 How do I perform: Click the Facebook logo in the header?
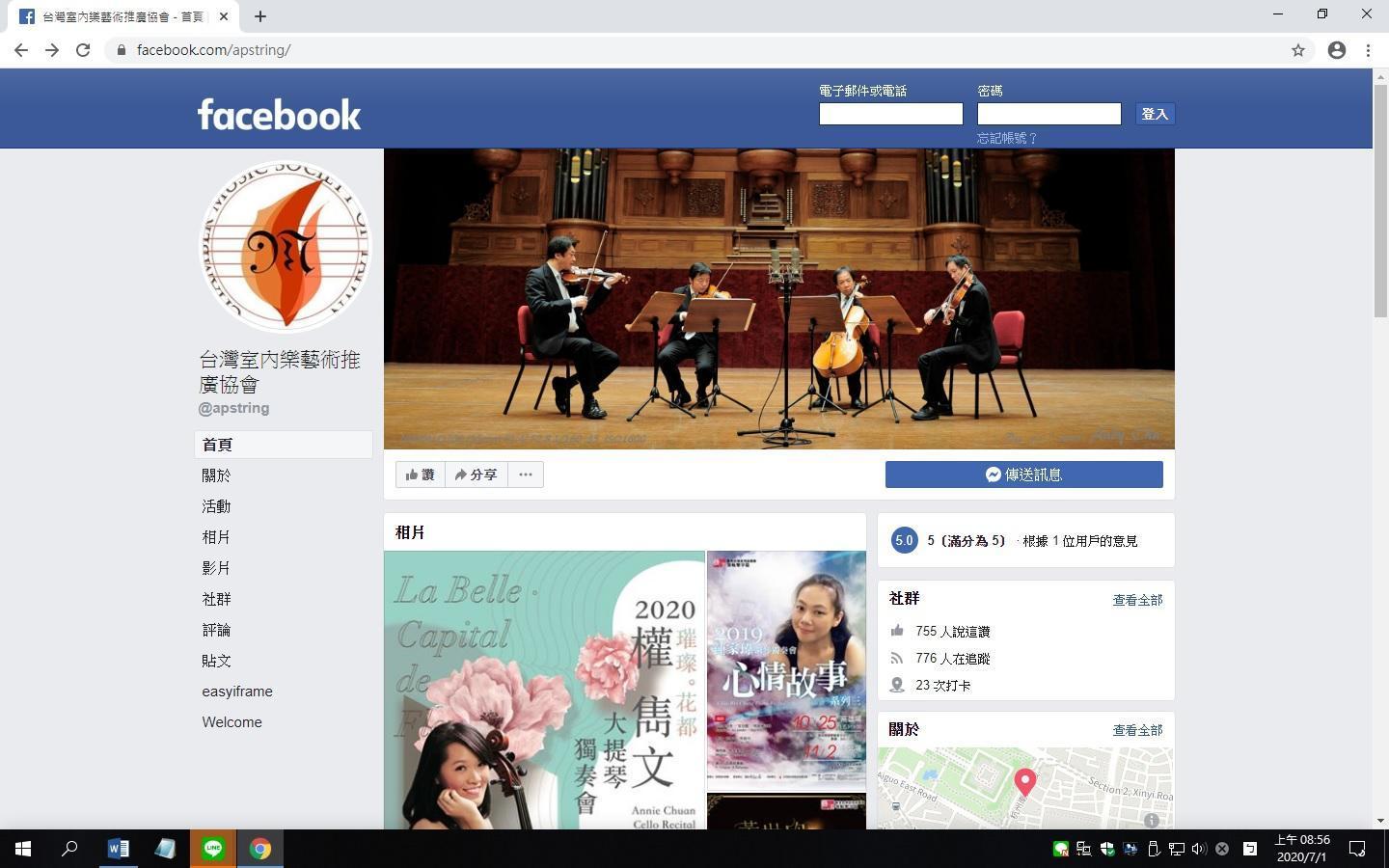pos(279,115)
